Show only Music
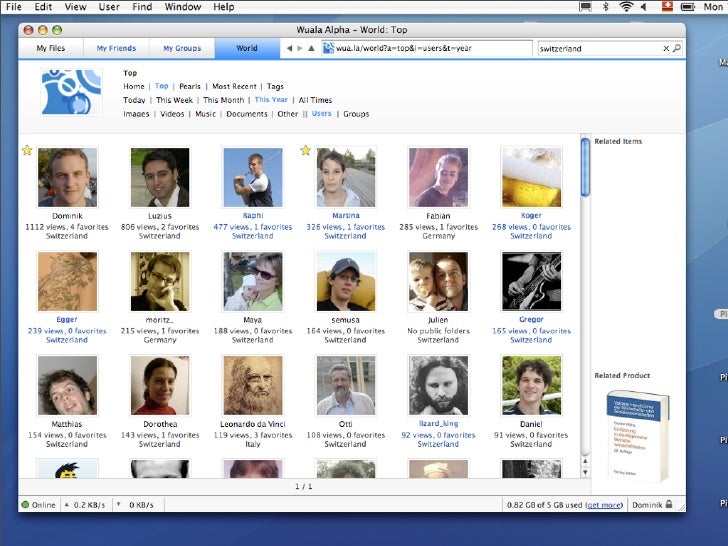This screenshot has height=546, width=728. point(205,114)
